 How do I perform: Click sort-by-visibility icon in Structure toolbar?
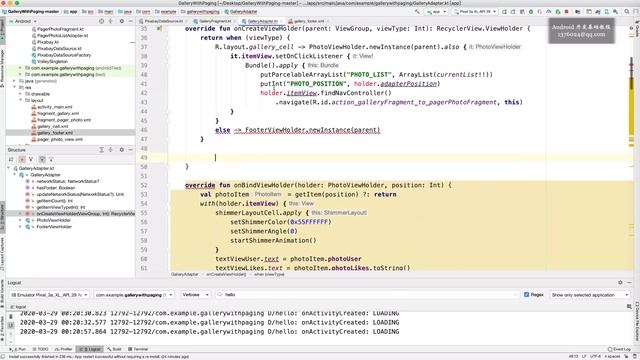point(11,159)
